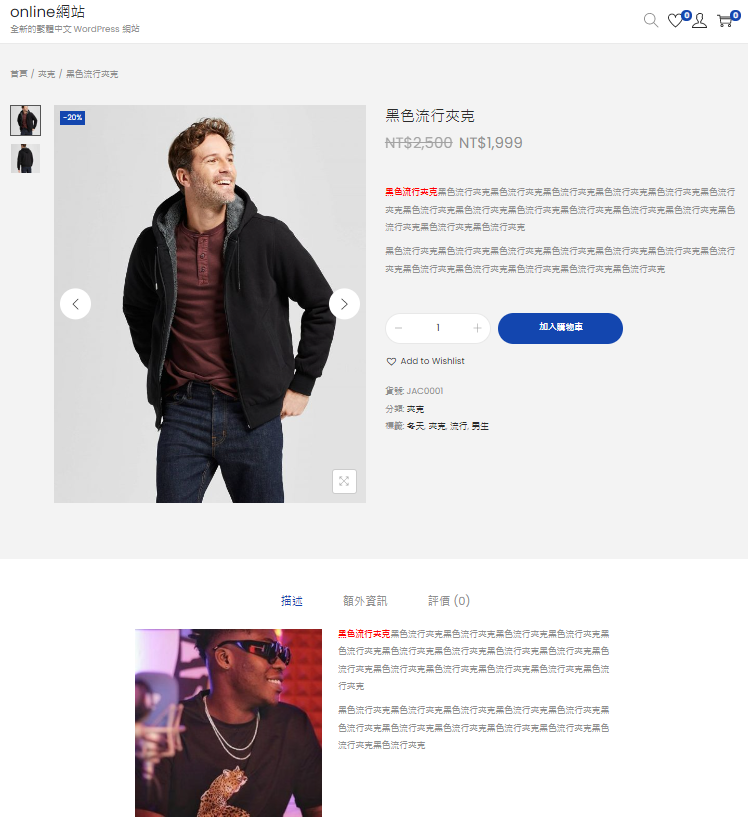Switch to the 額外資訊 tab

(365, 601)
